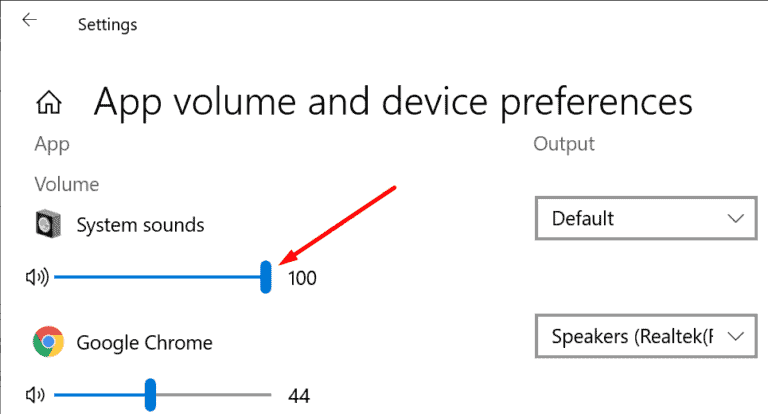Click the chevron in the Speakers combo box
Screen dimensions: 768x414
pyautogui.click(x=736, y=336)
